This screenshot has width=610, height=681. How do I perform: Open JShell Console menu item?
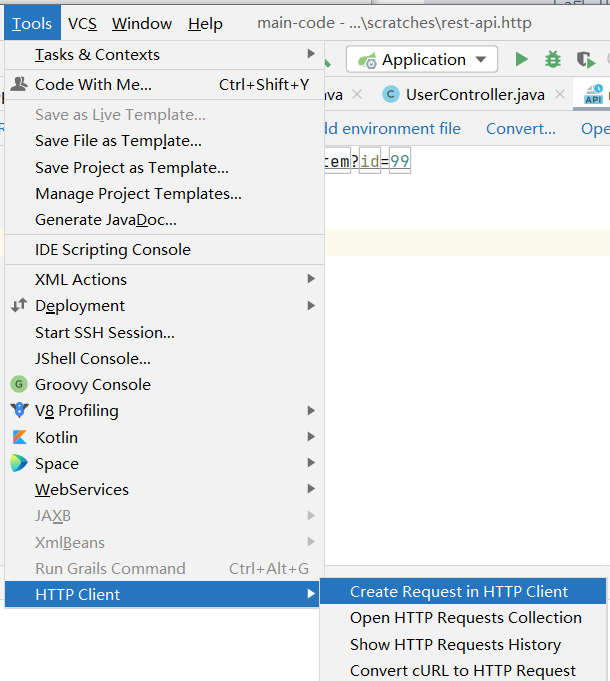(x=165, y=359)
